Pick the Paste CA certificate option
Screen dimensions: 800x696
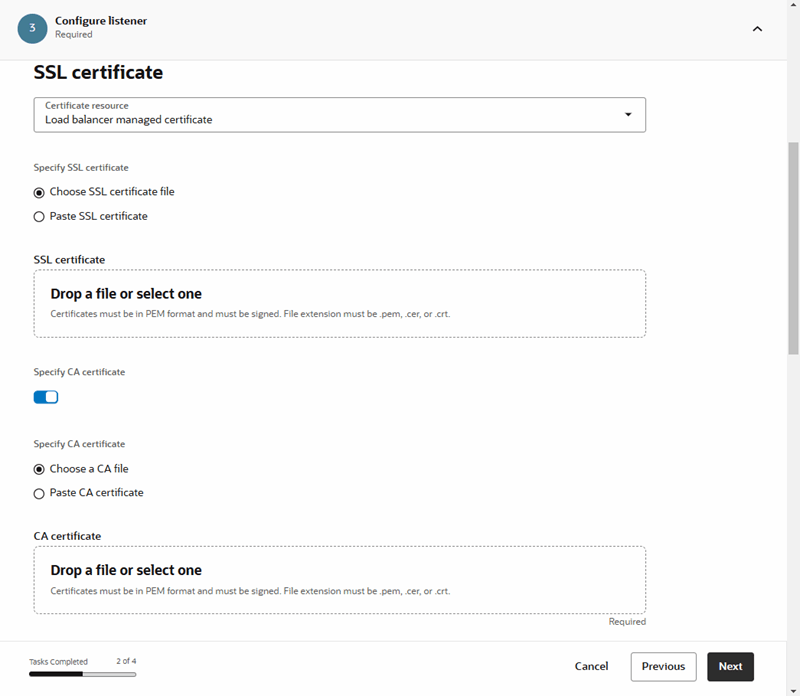(x=39, y=492)
